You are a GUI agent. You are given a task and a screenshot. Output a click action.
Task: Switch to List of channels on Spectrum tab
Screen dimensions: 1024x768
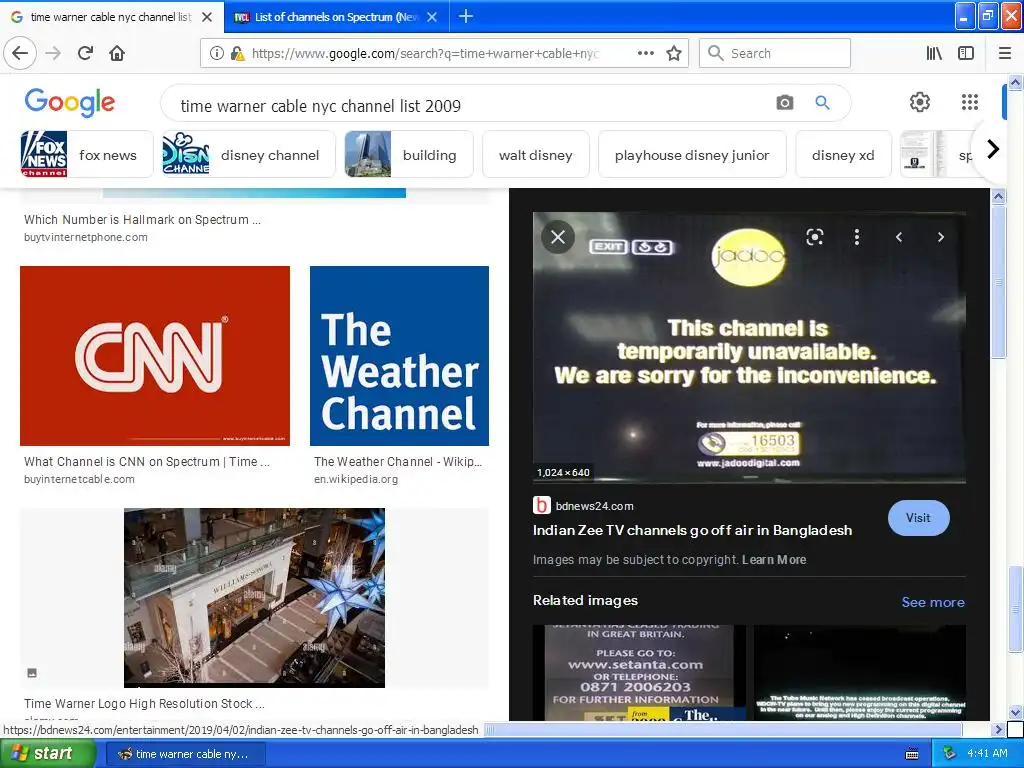(x=336, y=17)
